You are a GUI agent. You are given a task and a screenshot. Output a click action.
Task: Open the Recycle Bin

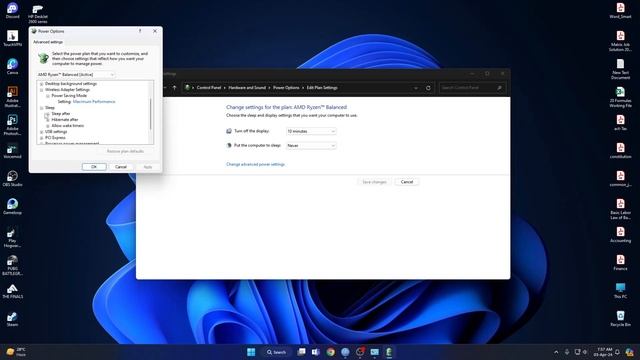point(620,318)
